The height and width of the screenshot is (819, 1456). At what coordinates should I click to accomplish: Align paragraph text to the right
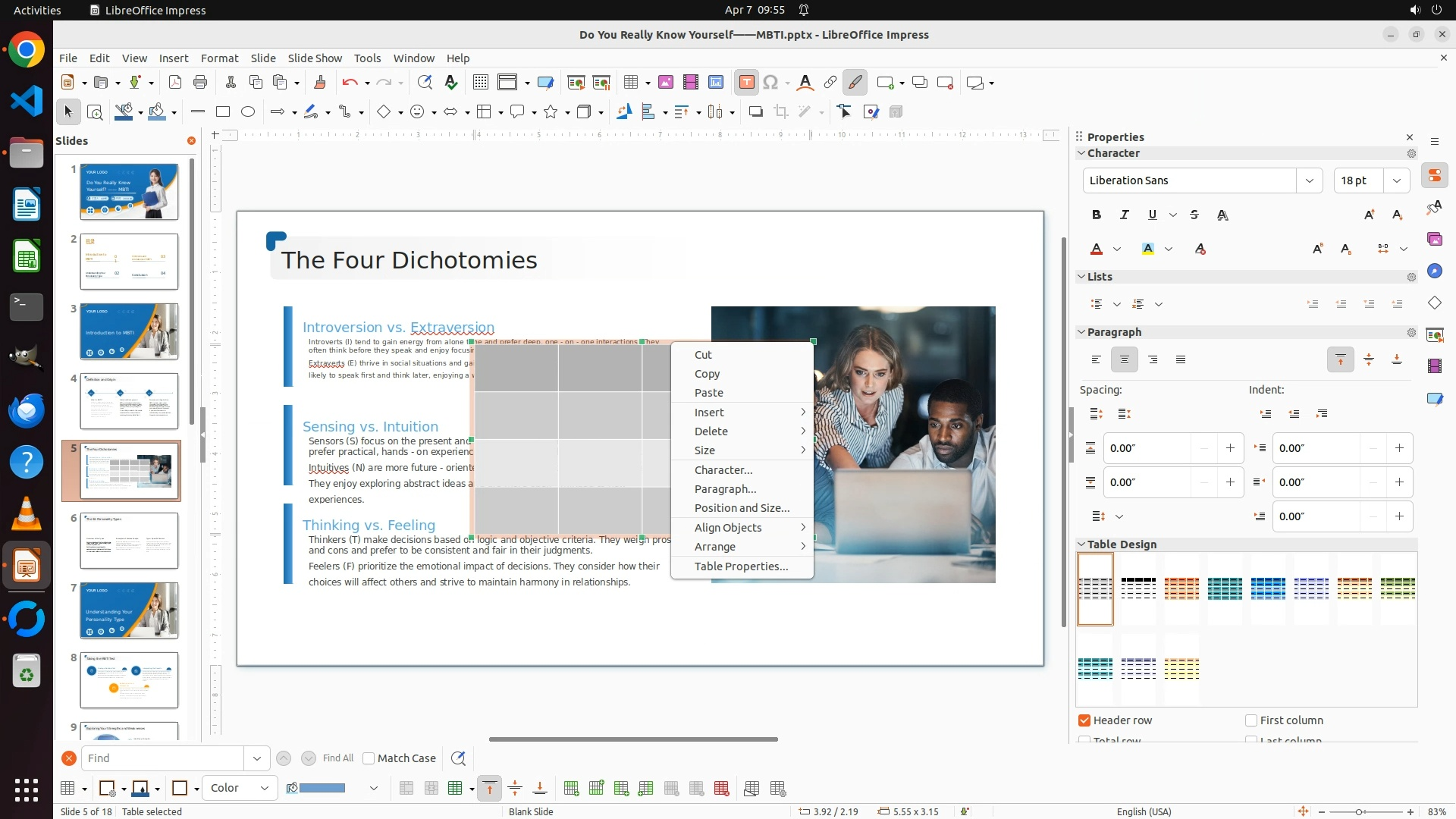[x=1153, y=359]
